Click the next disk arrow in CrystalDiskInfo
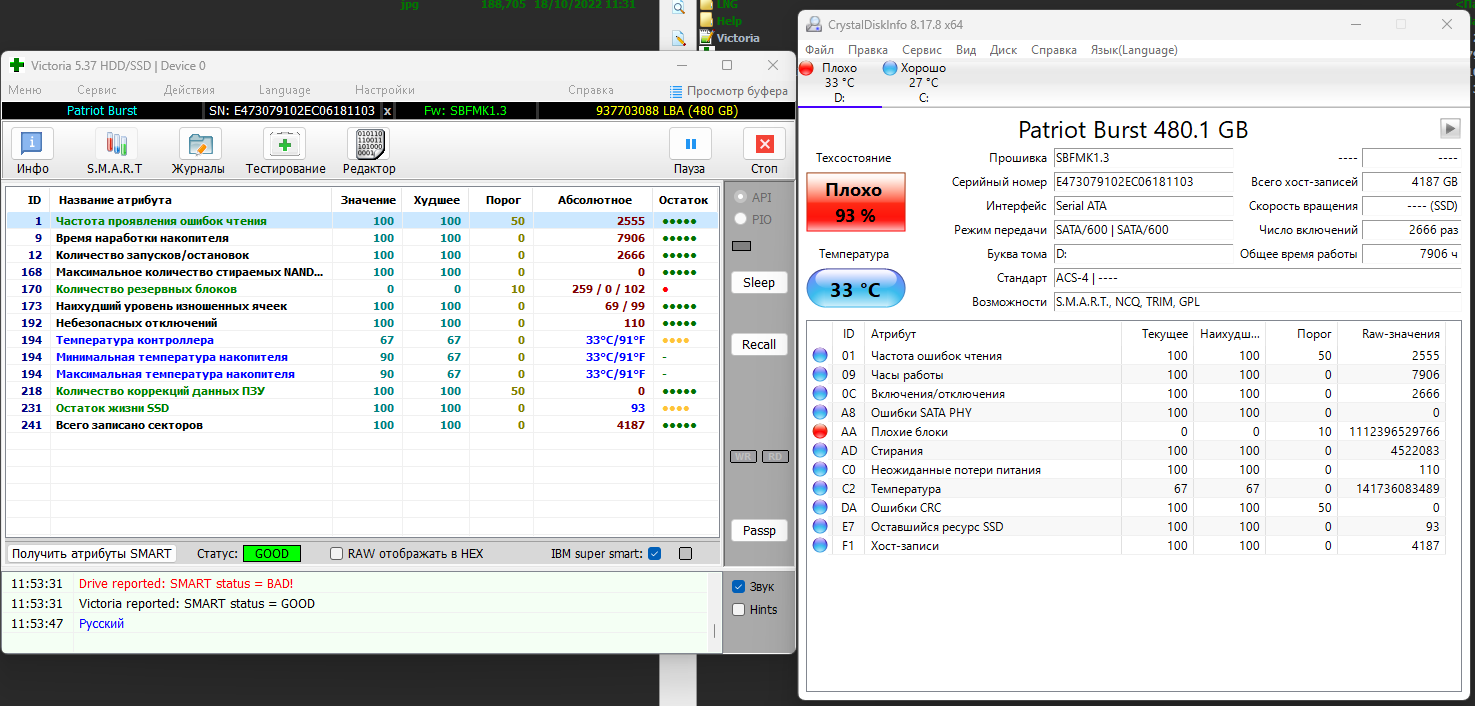This screenshot has height=706, width=1475. (1449, 128)
